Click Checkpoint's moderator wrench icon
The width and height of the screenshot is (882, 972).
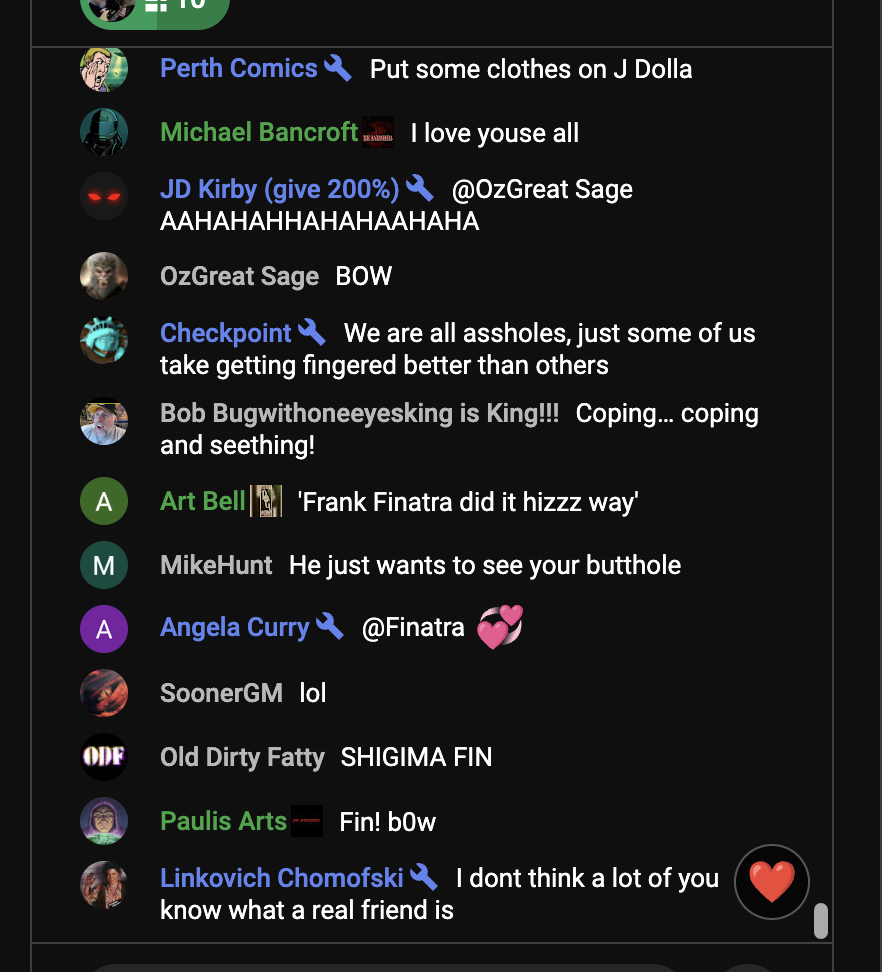(x=312, y=332)
